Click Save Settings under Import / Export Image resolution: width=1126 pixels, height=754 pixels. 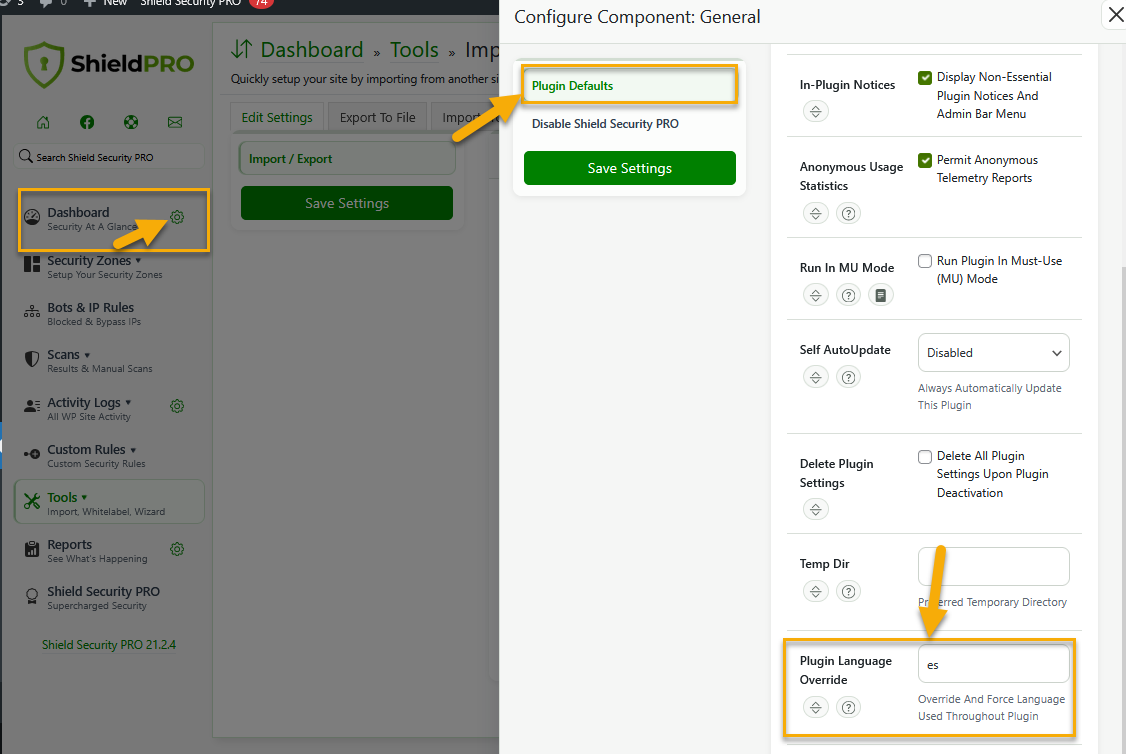pyautogui.click(x=347, y=203)
